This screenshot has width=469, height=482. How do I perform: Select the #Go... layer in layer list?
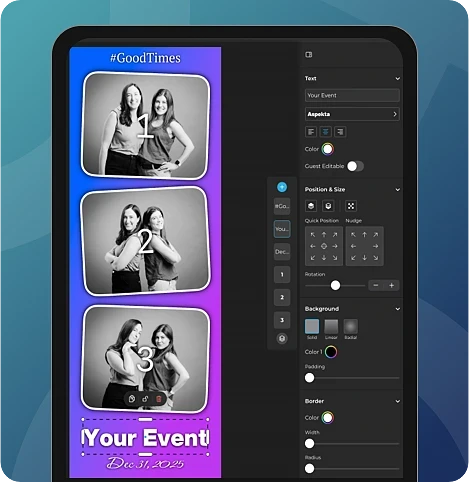(282, 206)
